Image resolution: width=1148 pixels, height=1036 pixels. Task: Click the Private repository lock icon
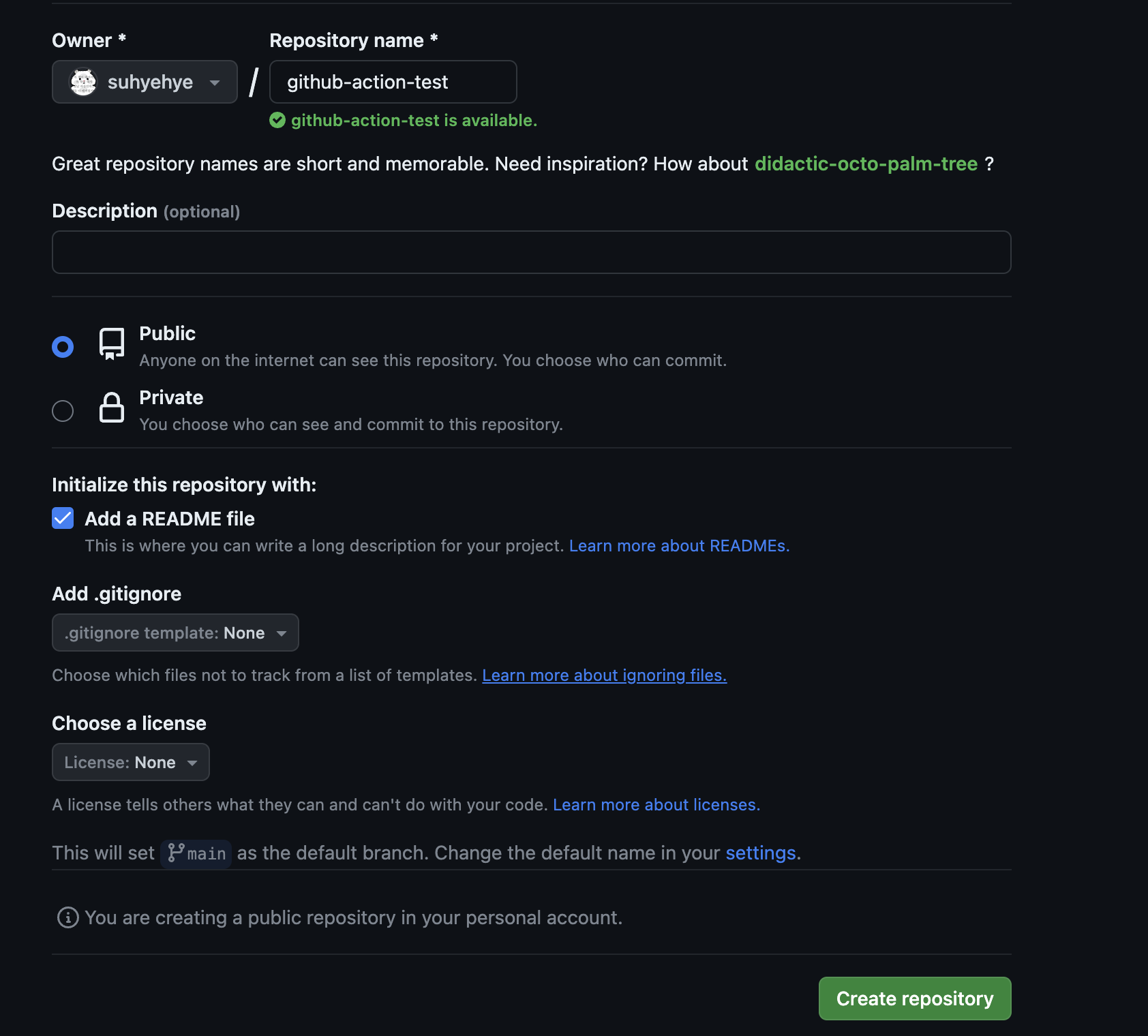(x=111, y=408)
